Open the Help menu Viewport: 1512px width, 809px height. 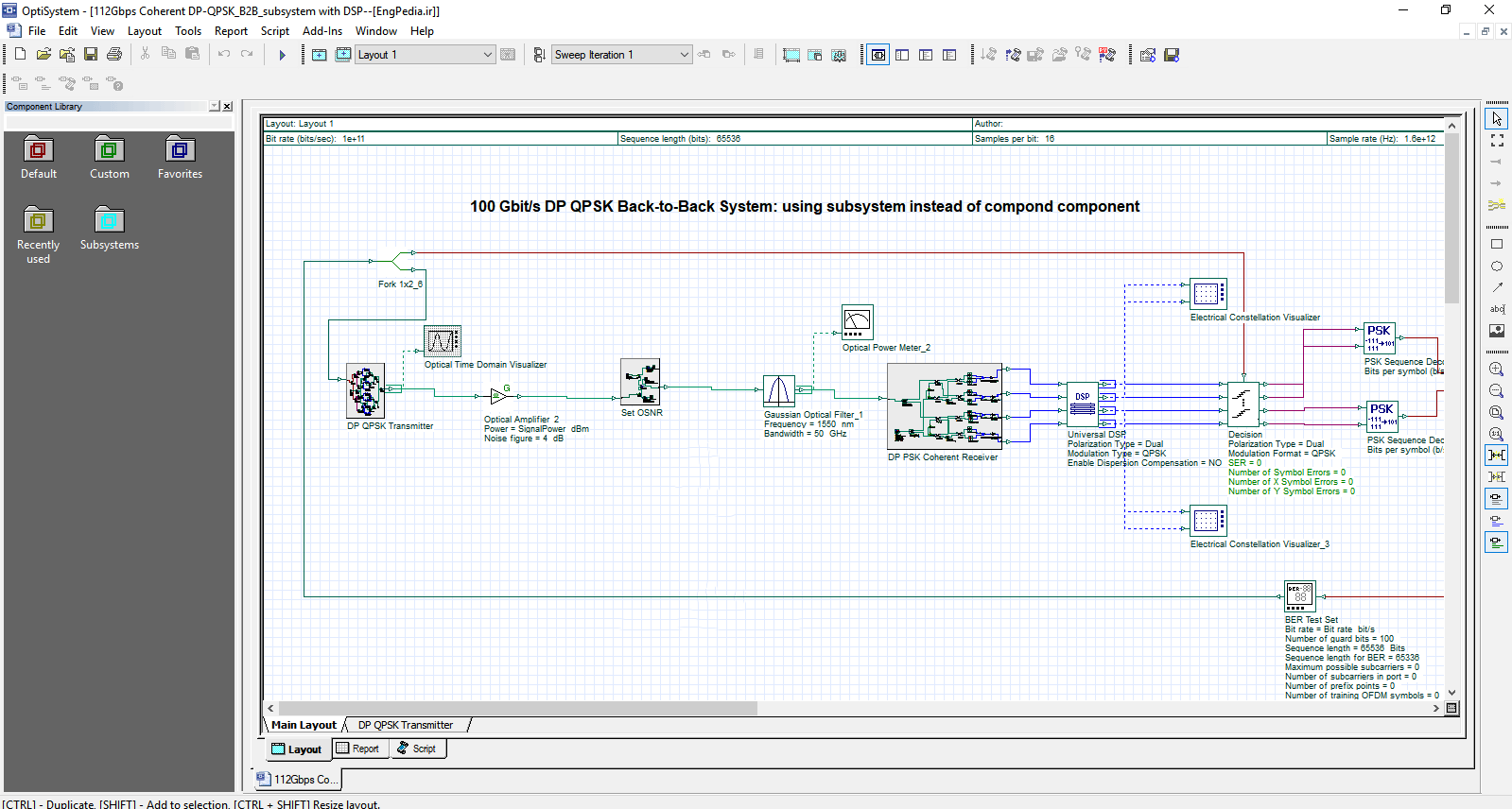(x=422, y=31)
